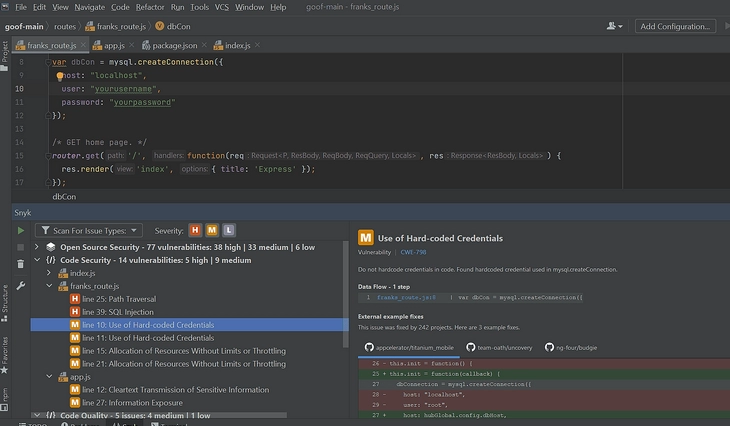Toggle Low severity filter button

(229, 230)
